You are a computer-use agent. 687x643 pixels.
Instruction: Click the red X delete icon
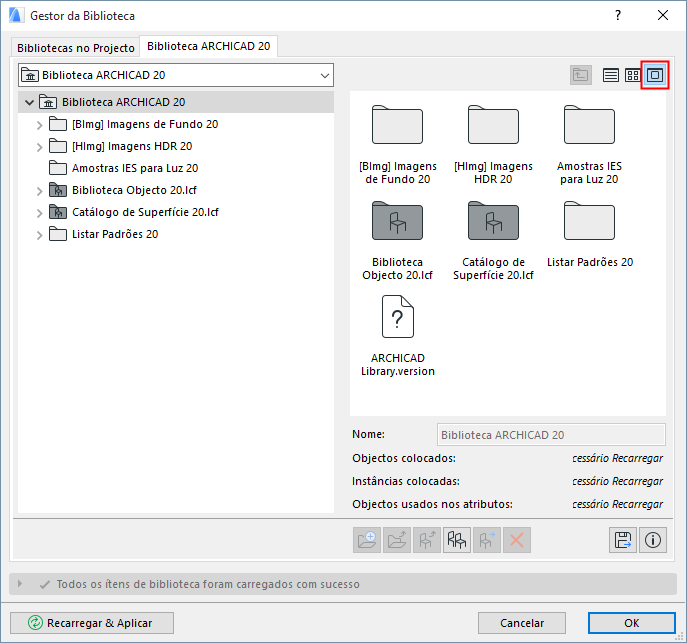(x=517, y=540)
